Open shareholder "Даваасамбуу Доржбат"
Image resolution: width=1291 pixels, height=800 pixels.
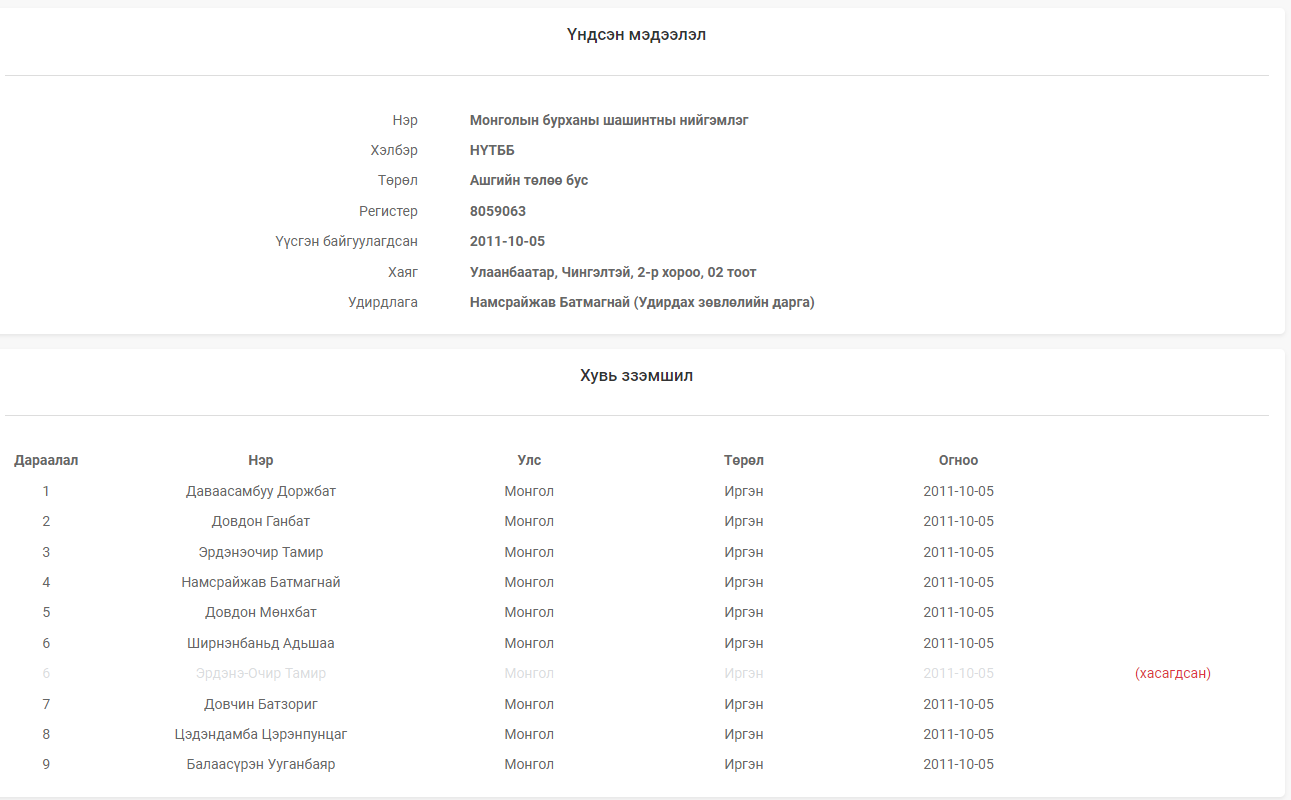coord(261,491)
